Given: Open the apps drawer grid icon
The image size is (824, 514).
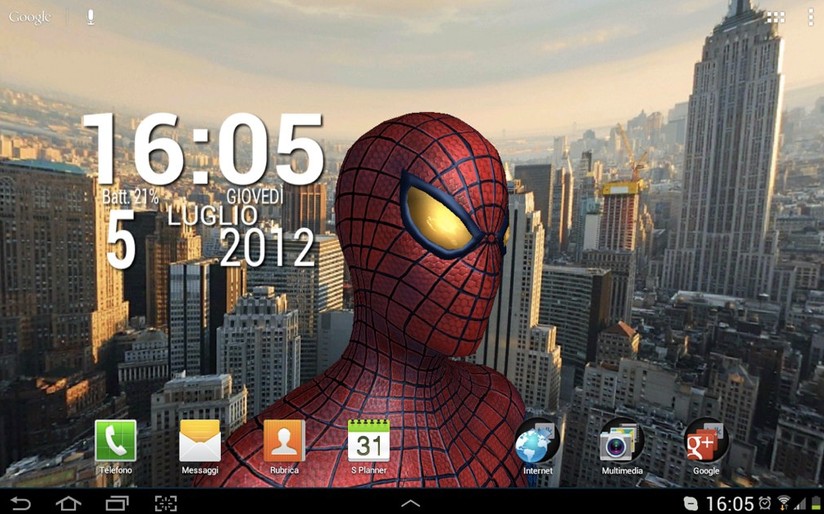Looking at the screenshot, I should coord(775,17).
